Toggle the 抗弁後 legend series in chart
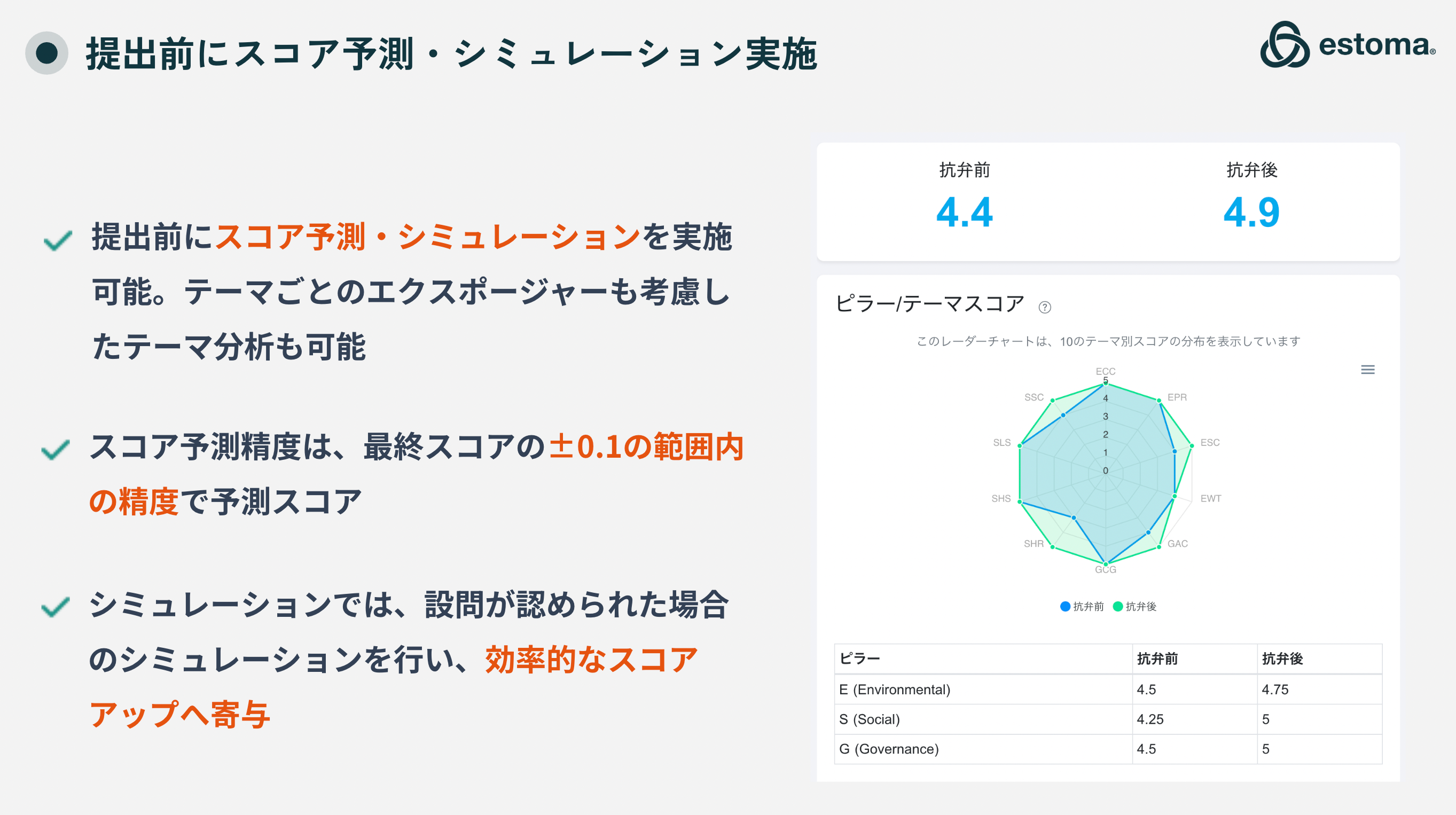Viewport: 1456px width, 815px height. pos(1134,607)
